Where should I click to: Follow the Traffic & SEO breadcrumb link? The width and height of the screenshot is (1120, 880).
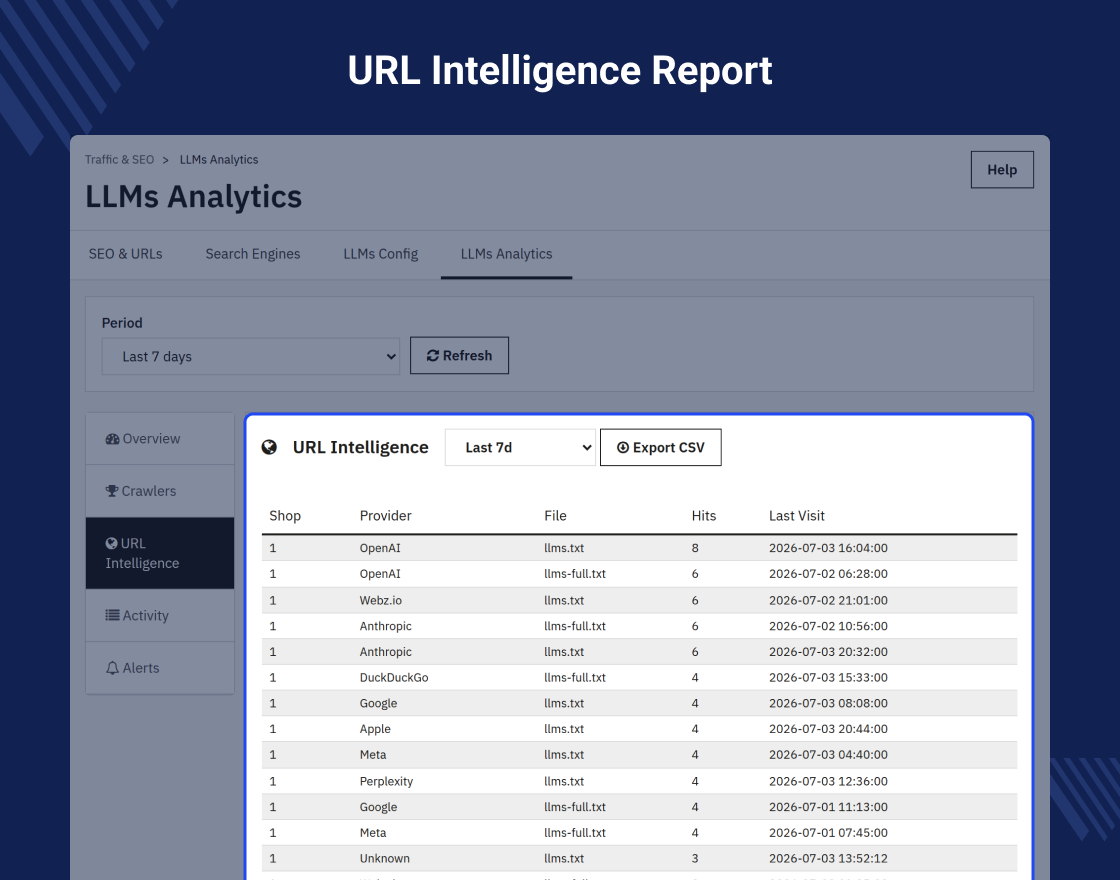pos(119,159)
